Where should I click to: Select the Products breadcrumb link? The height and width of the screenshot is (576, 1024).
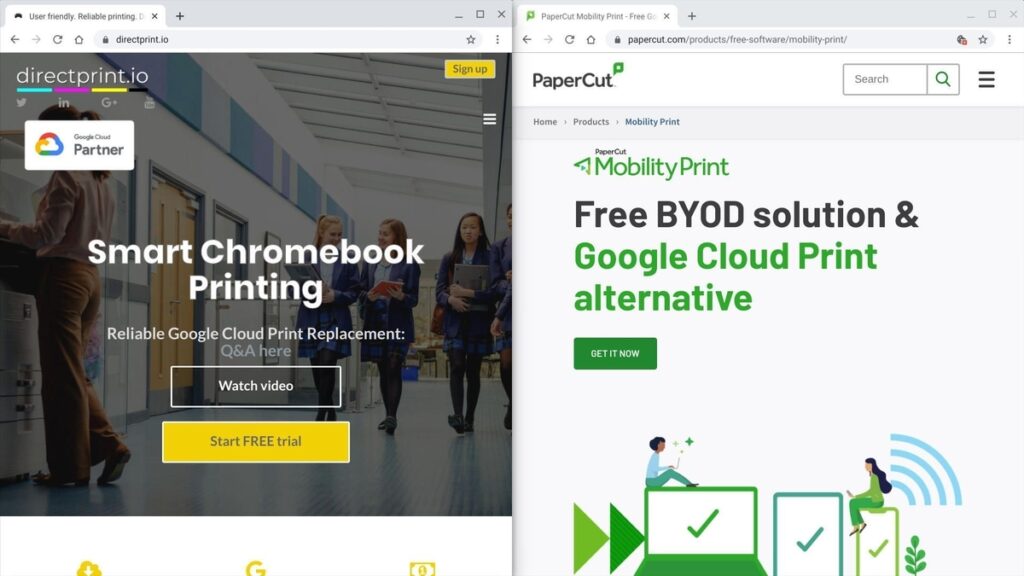pos(591,122)
